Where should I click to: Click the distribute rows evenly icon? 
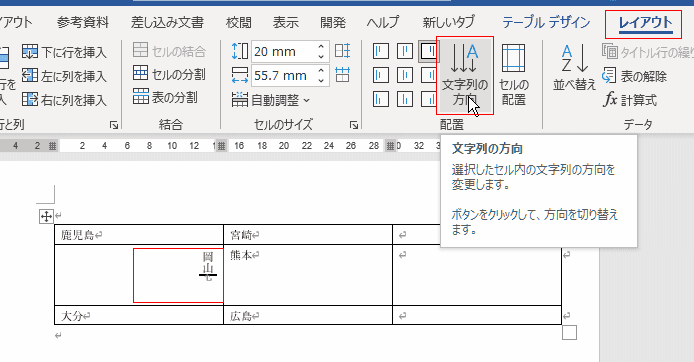pyautogui.click(x=343, y=51)
